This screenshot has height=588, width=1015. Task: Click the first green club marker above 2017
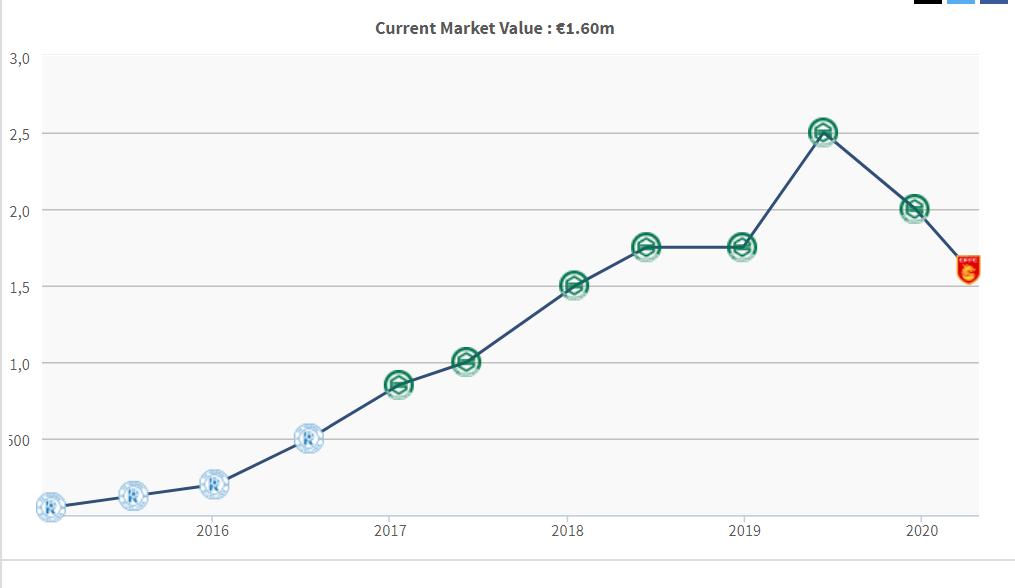pyautogui.click(x=398, y=384)
